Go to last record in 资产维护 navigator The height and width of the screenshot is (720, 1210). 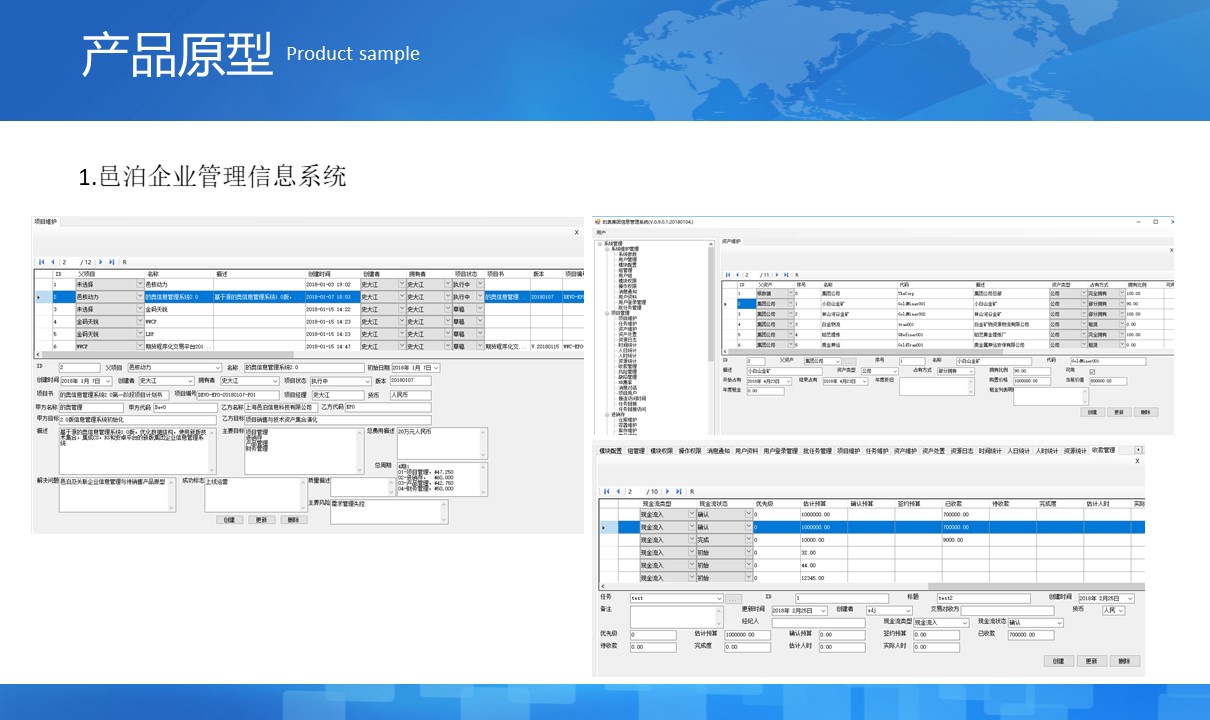(786, 274)
